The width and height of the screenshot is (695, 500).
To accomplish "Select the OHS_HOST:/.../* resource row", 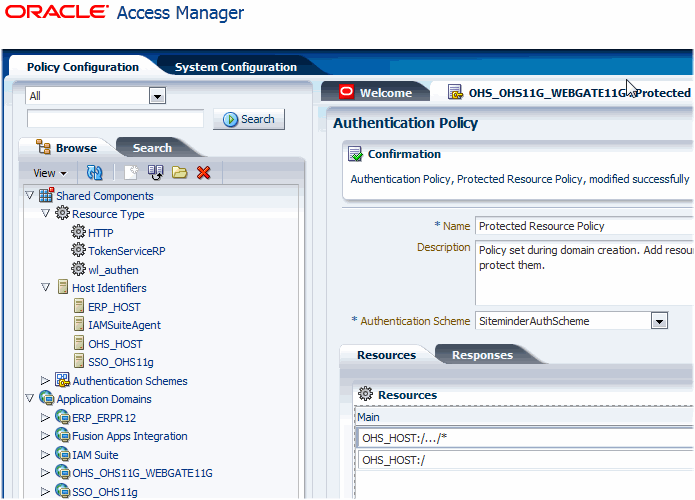I will coord(525,438).
